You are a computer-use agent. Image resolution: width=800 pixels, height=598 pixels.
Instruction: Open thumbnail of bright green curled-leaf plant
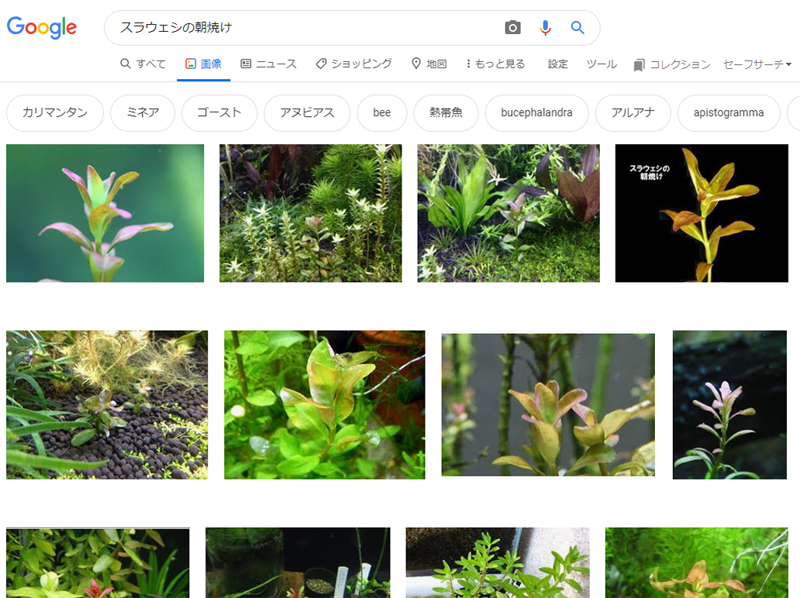pyautogui.click(x=324, y=405)
